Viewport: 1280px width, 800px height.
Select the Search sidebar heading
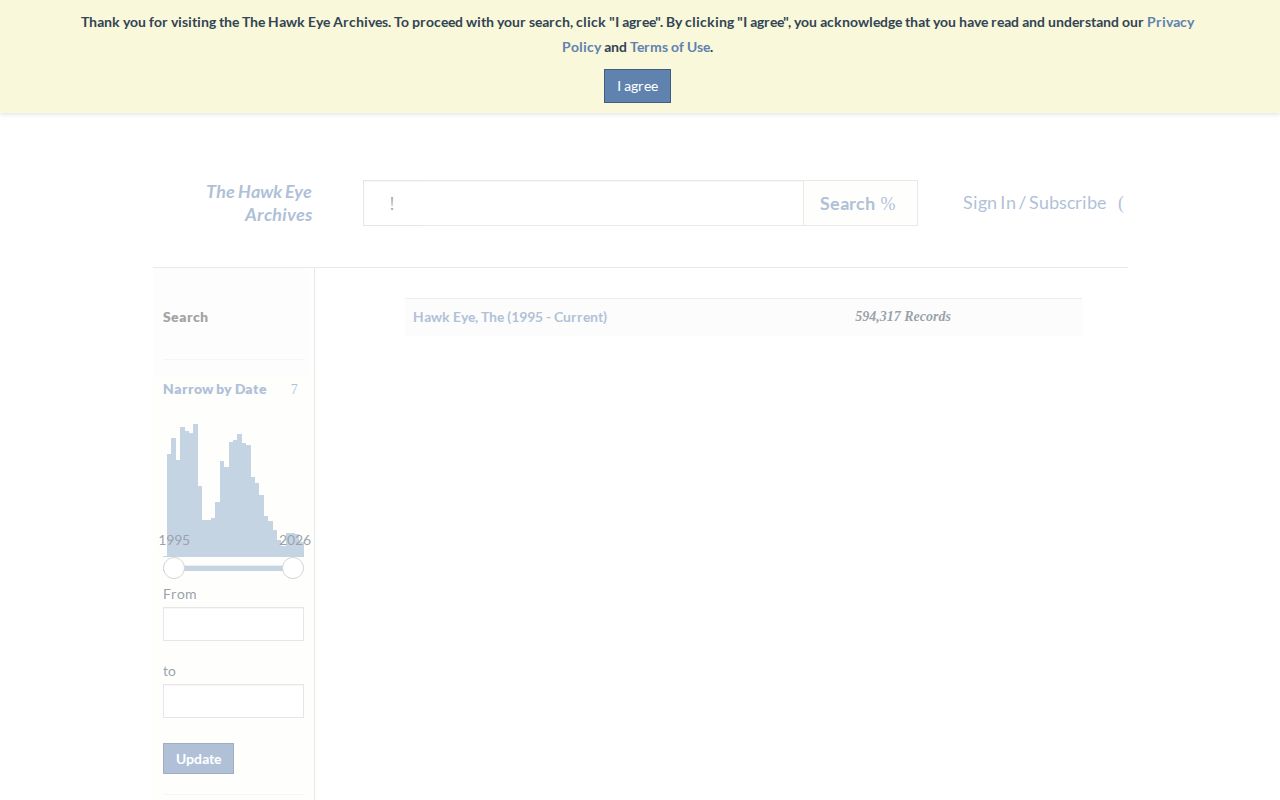(x=186, y=317)
